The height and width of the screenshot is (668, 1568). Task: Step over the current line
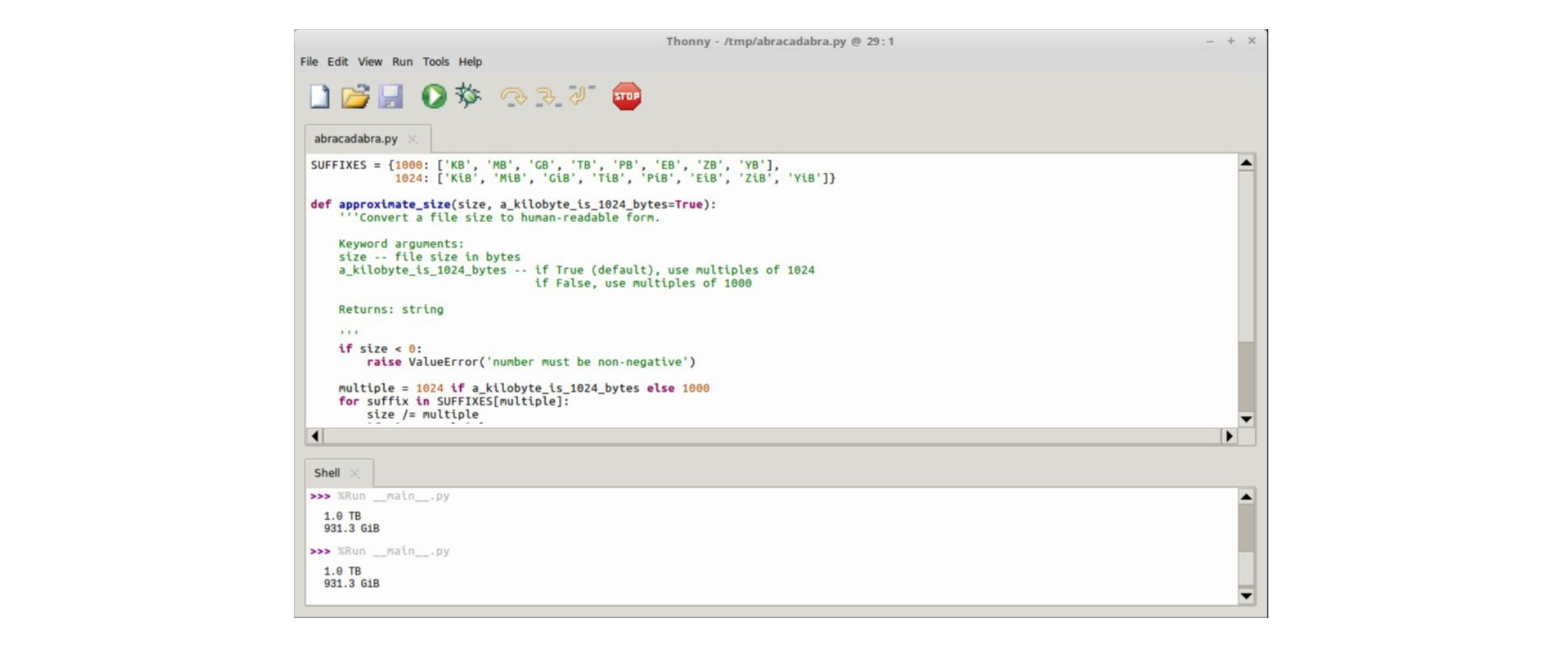(x=513, y=95)
